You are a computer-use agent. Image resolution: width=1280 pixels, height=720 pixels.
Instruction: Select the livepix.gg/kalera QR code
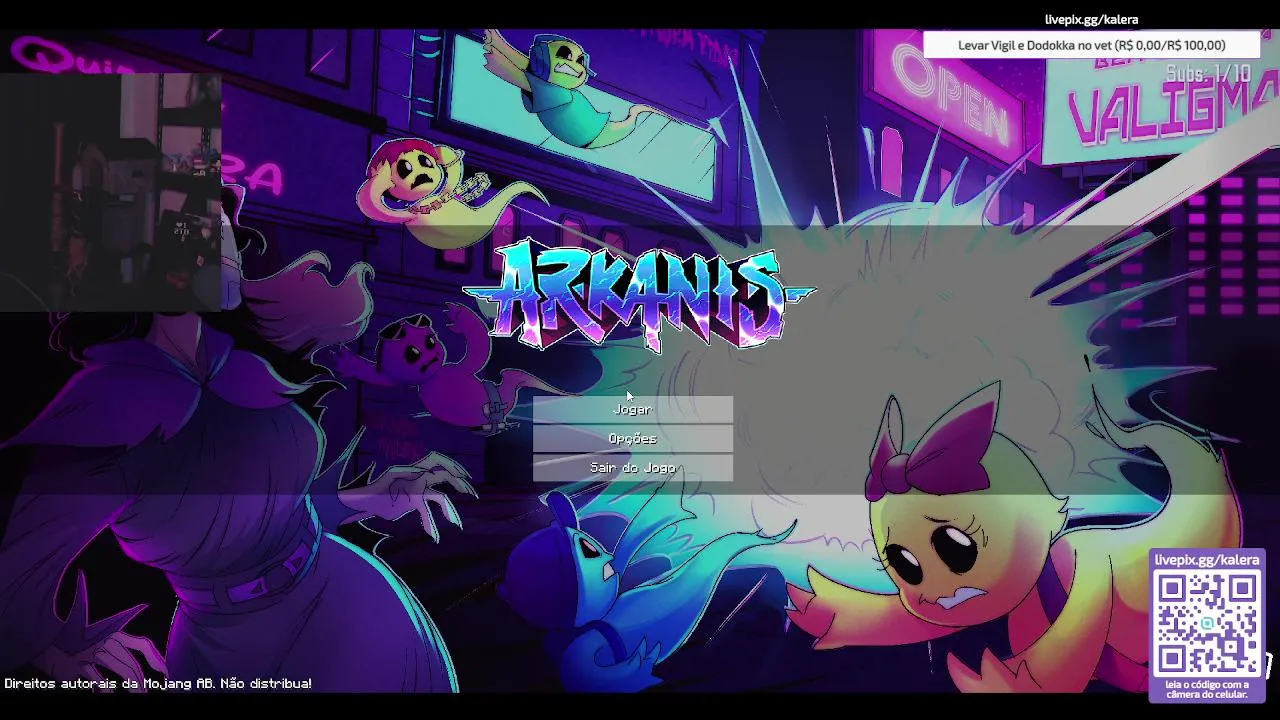(1207, 624)
